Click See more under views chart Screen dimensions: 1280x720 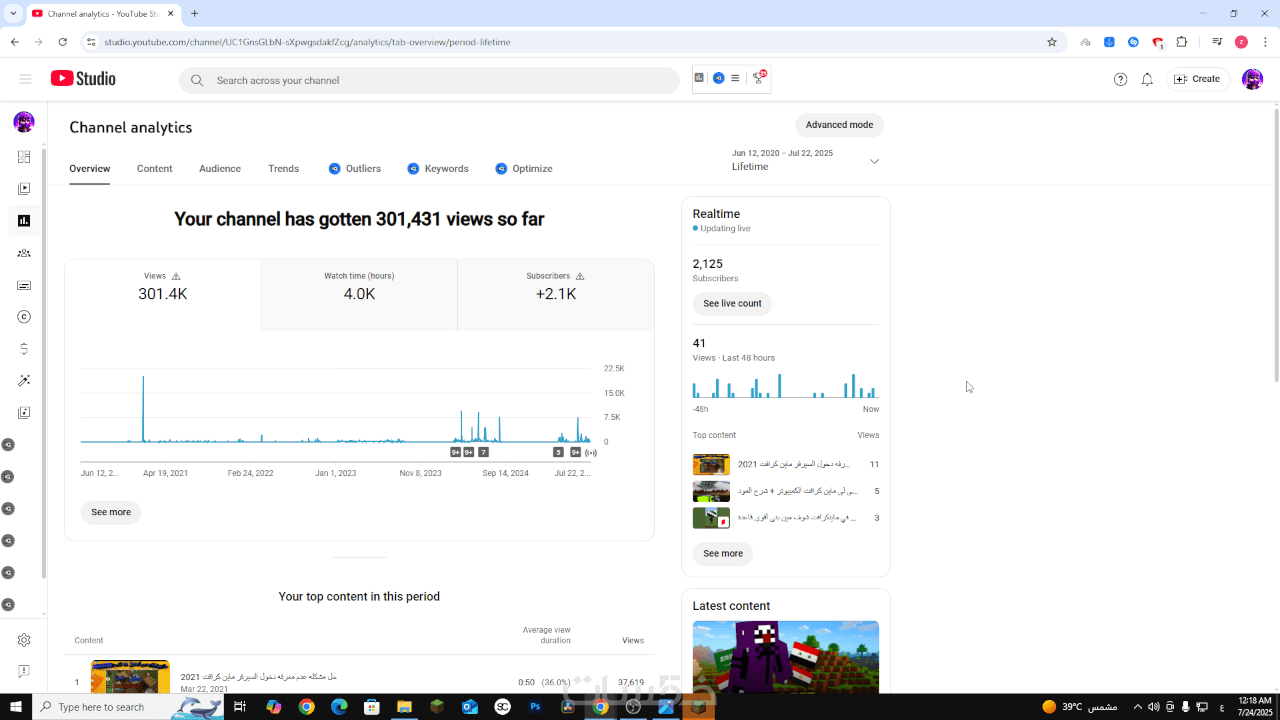pos(111,512)
